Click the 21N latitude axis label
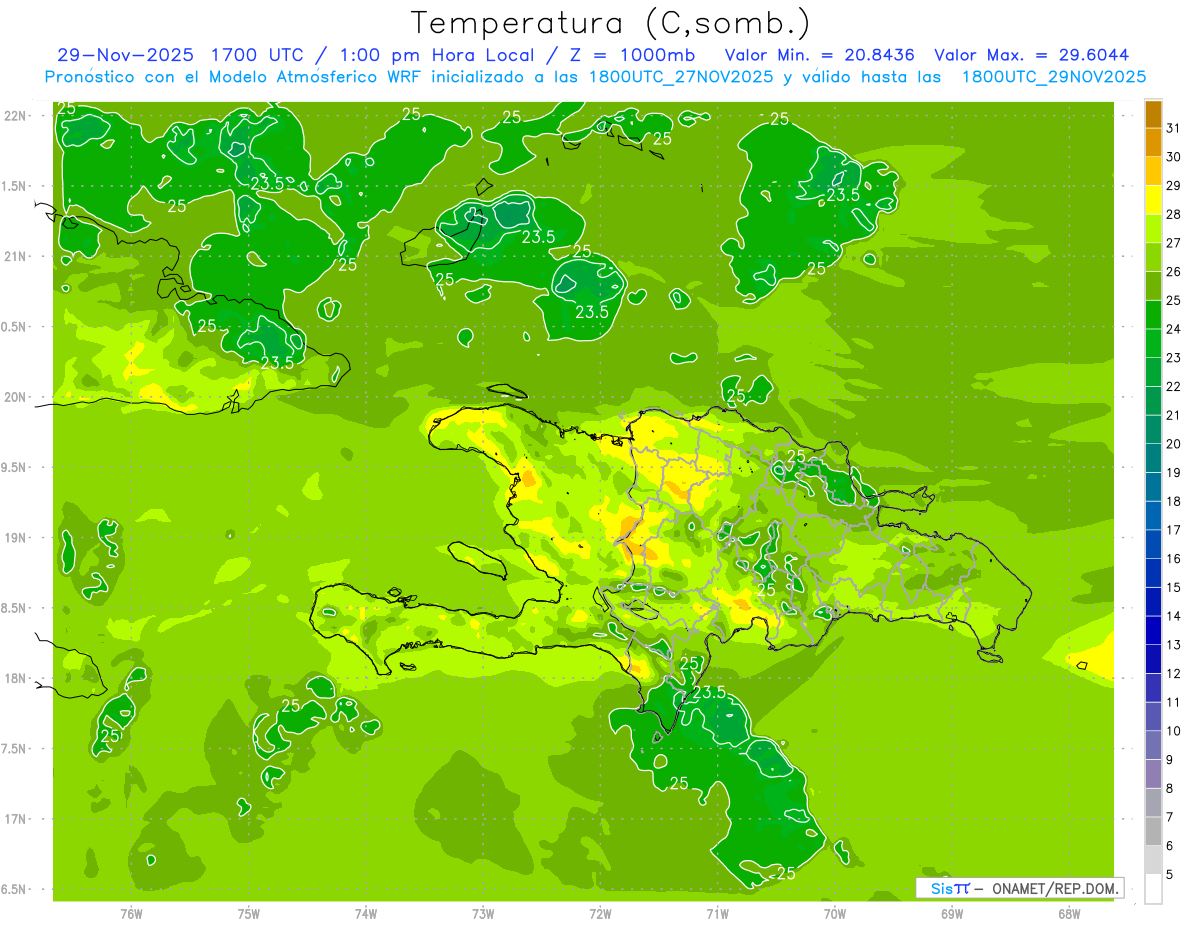Screen dimensions: 1200x927 click(17, 256)
